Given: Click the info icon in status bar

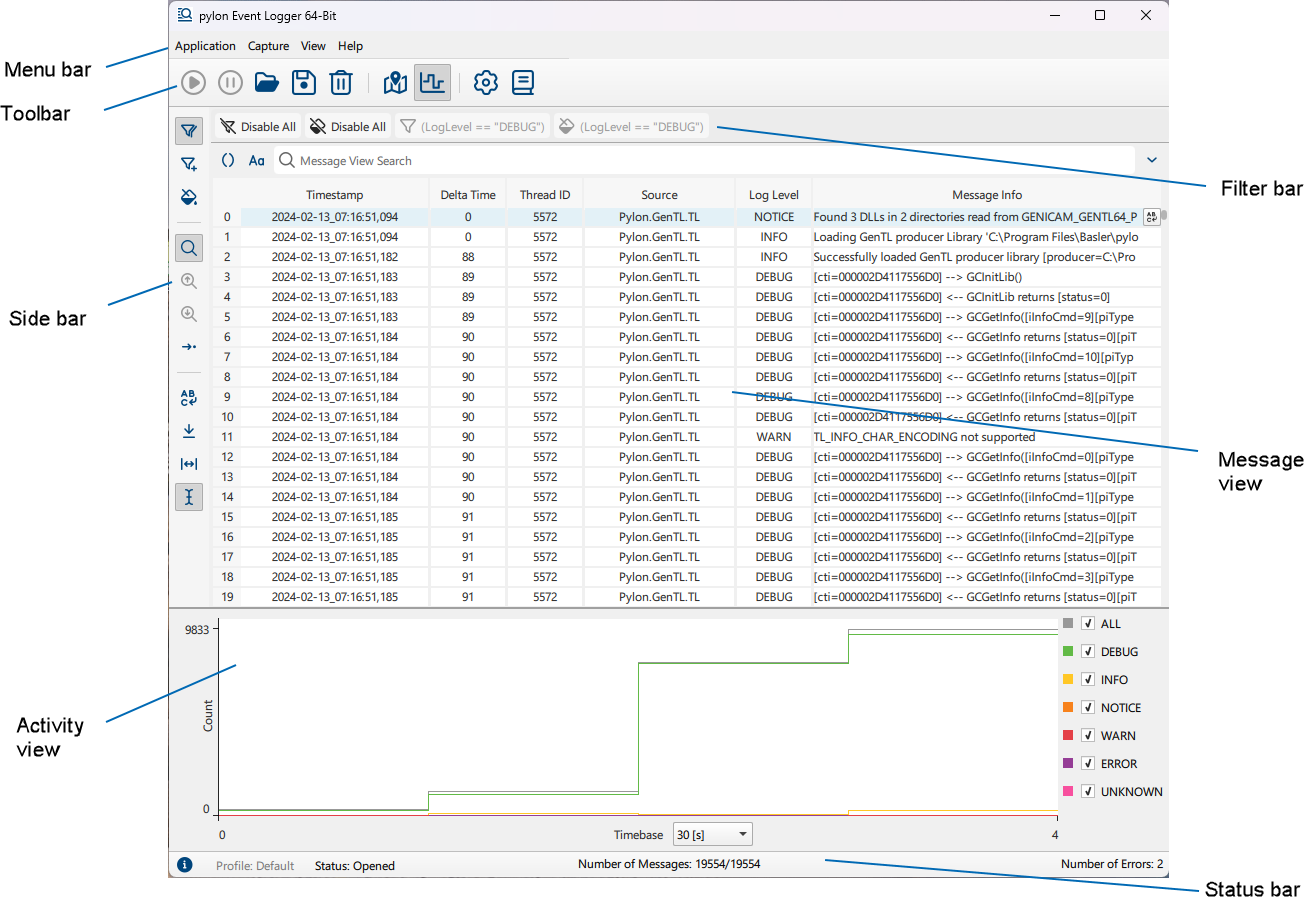Looking at the screenshot, I should point(185,865).
